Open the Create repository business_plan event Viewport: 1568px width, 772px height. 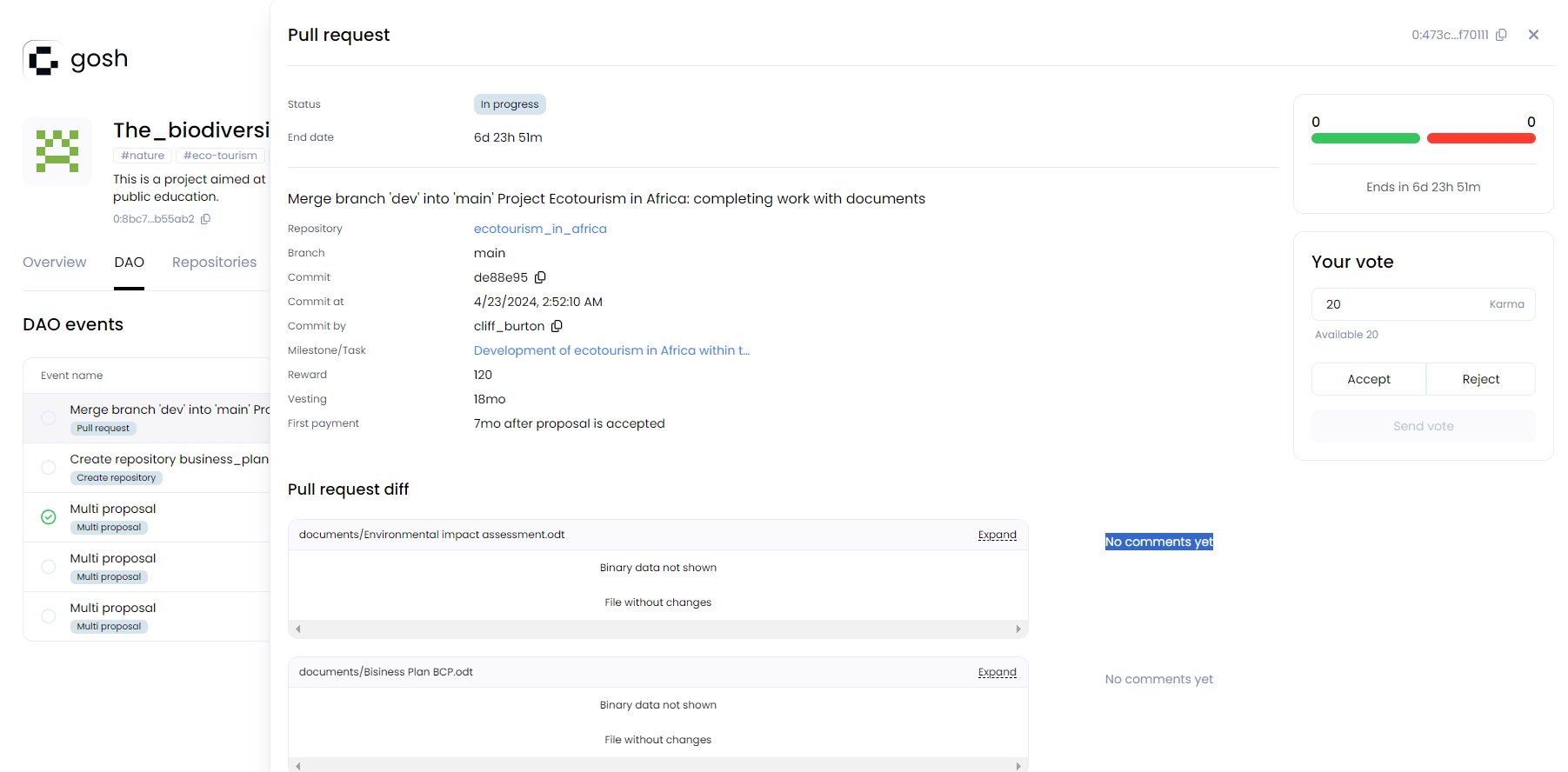[169, 459]
